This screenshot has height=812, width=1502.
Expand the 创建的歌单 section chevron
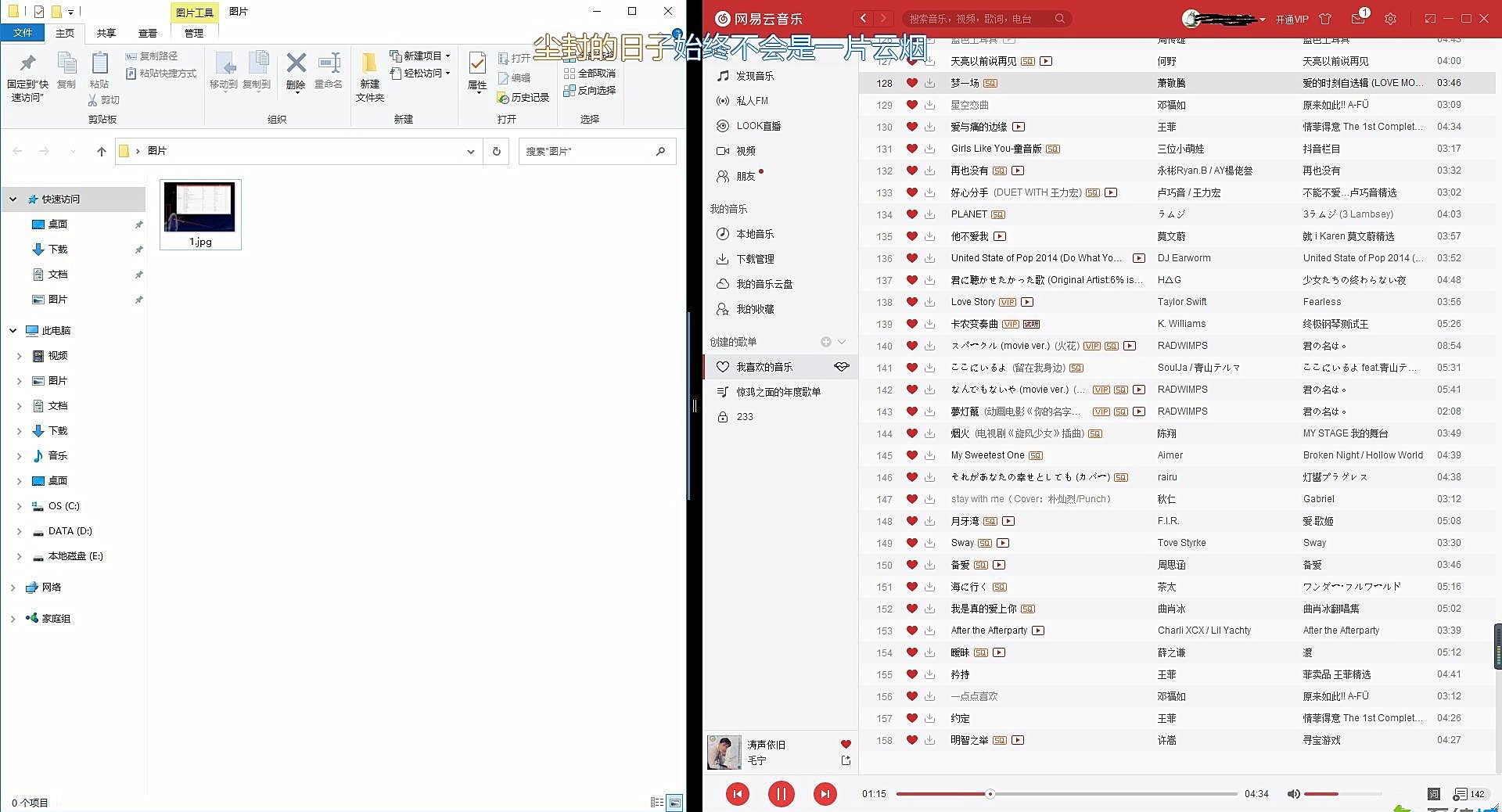842,342
